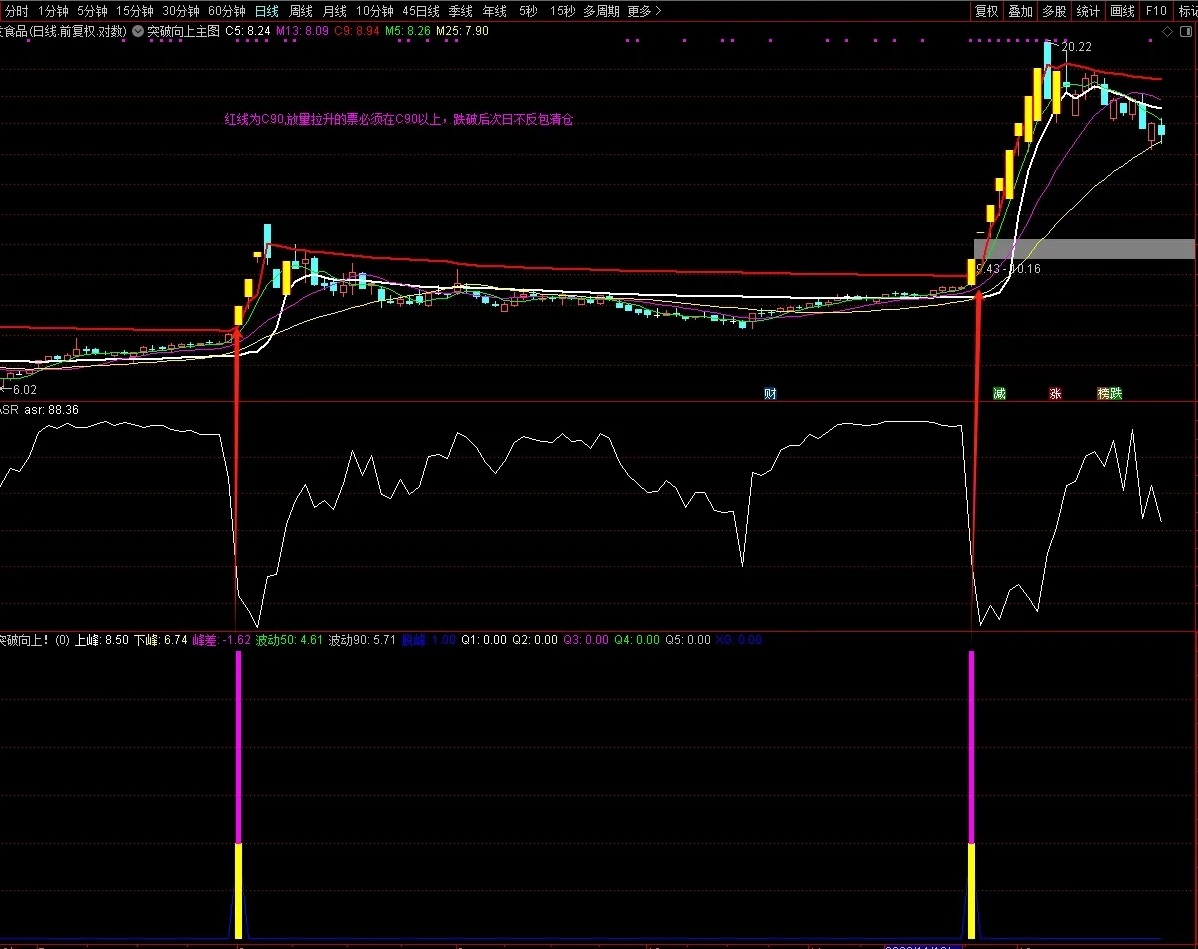
Task: Expand the 更多 periods list
Action: (x=644, y=11)
